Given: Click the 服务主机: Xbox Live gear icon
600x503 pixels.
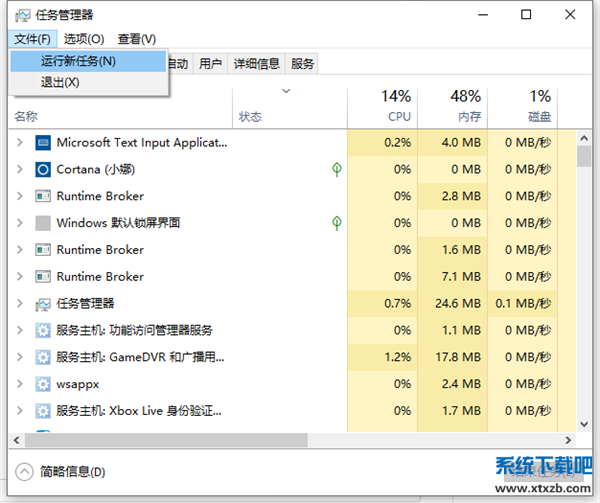Looking at the screenshot, I should (x=43, y=411).
